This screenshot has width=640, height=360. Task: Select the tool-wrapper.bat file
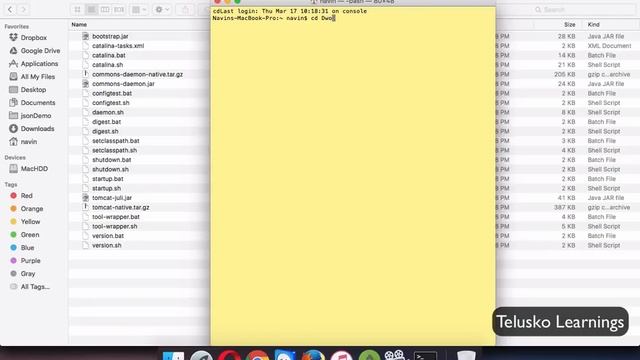click(116, 217)
